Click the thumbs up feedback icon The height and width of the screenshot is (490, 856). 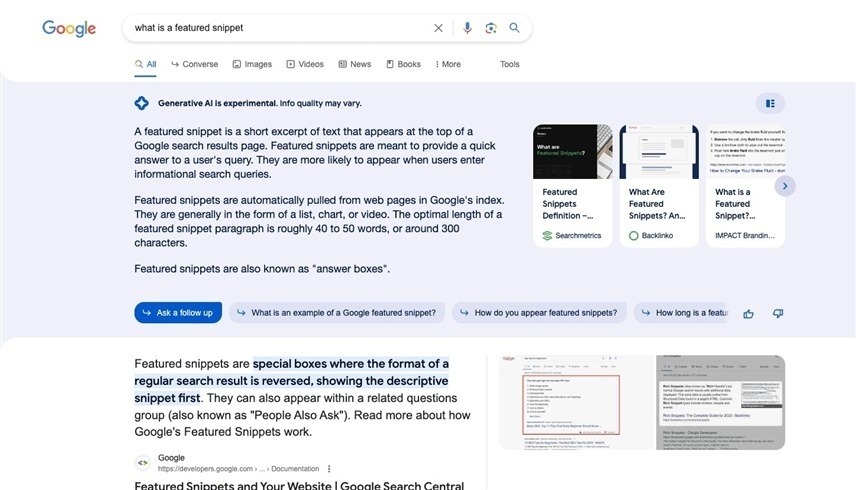pos(748,313)
